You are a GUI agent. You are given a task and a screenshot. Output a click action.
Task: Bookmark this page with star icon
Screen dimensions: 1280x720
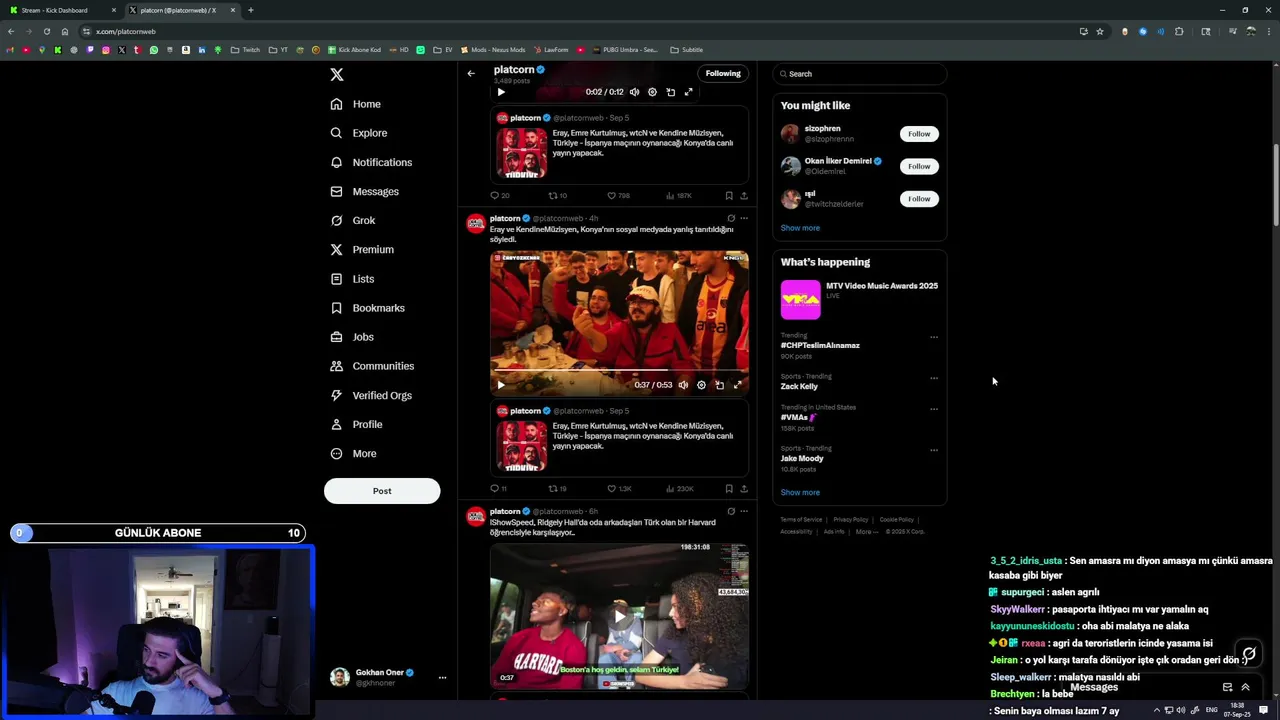pyautogui.click(x=1100, y=31)
